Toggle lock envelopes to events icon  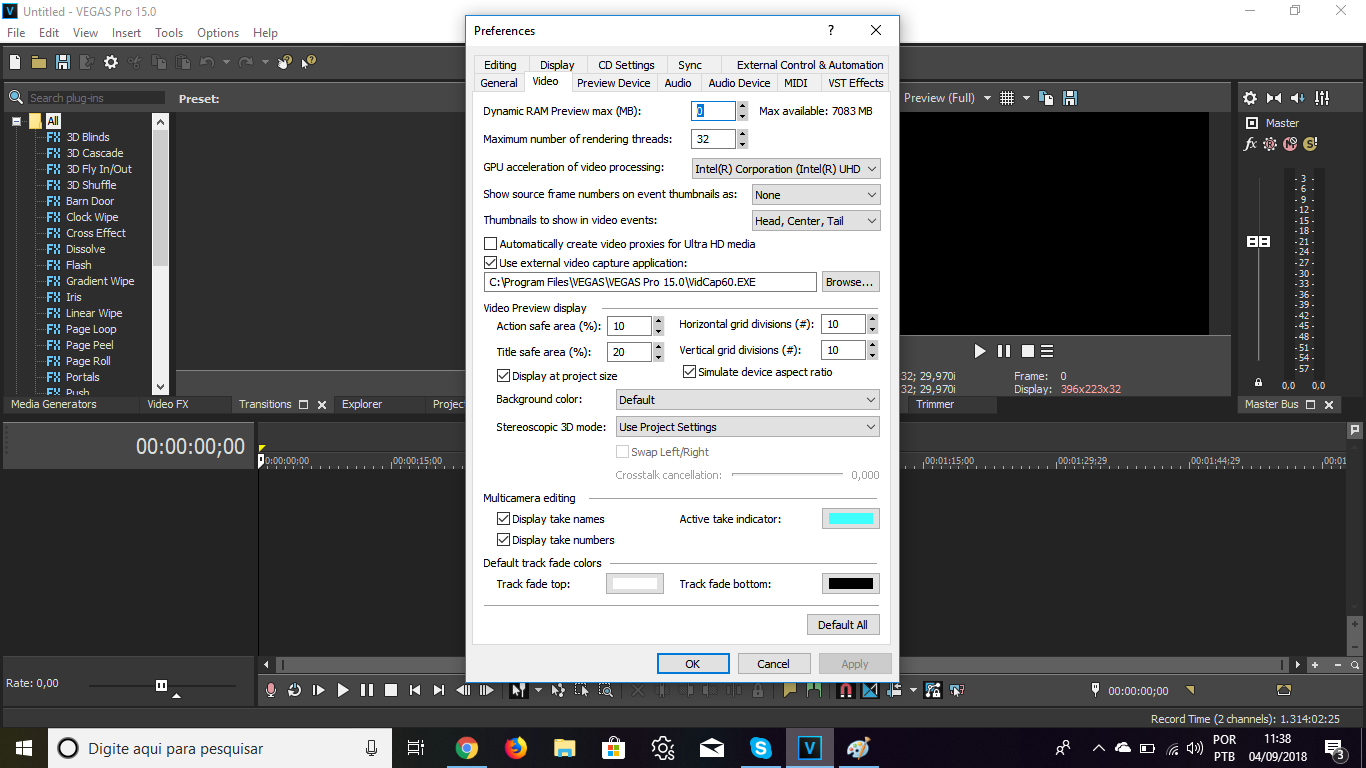point(932,690)
